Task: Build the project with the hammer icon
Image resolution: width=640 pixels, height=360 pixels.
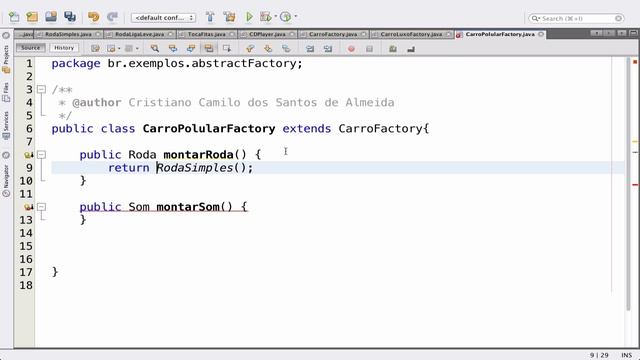Action: coord(210,17)
